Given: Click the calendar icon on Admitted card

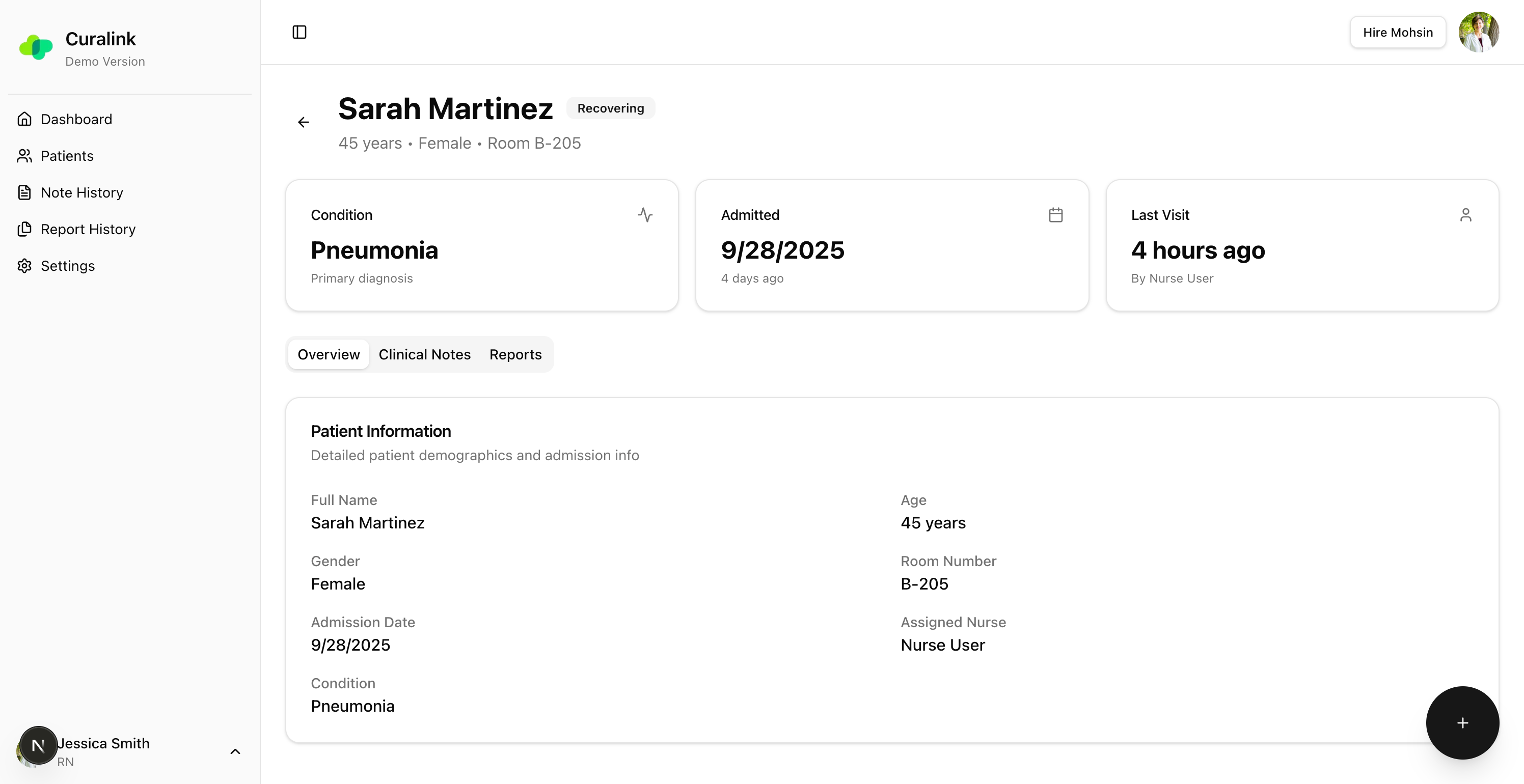Looking at the screenshot, I should (x=1055, y=215).
